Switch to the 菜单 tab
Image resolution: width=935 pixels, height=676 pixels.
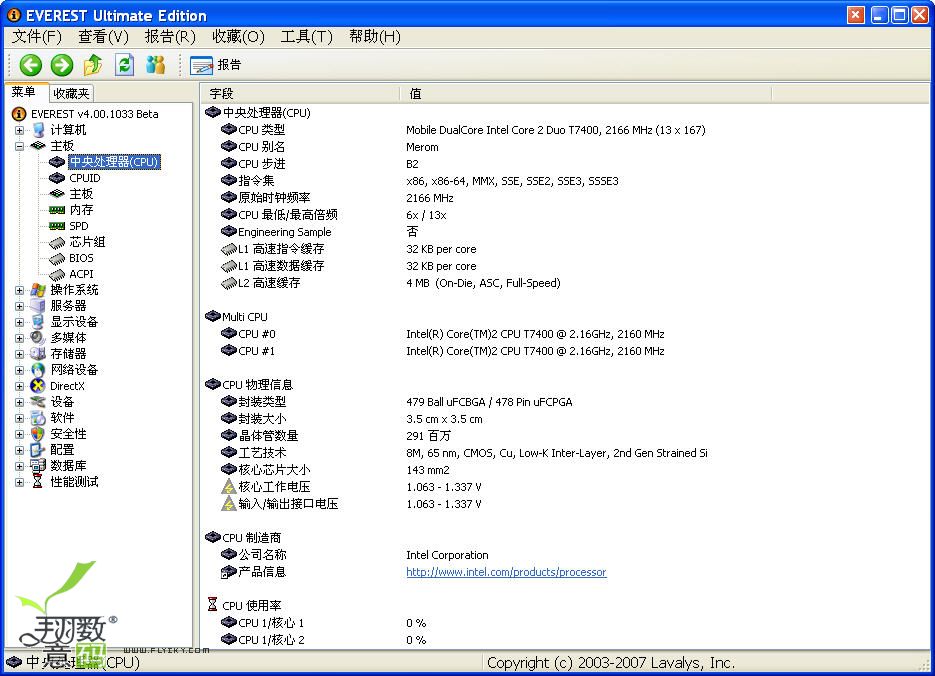(24, 92)
